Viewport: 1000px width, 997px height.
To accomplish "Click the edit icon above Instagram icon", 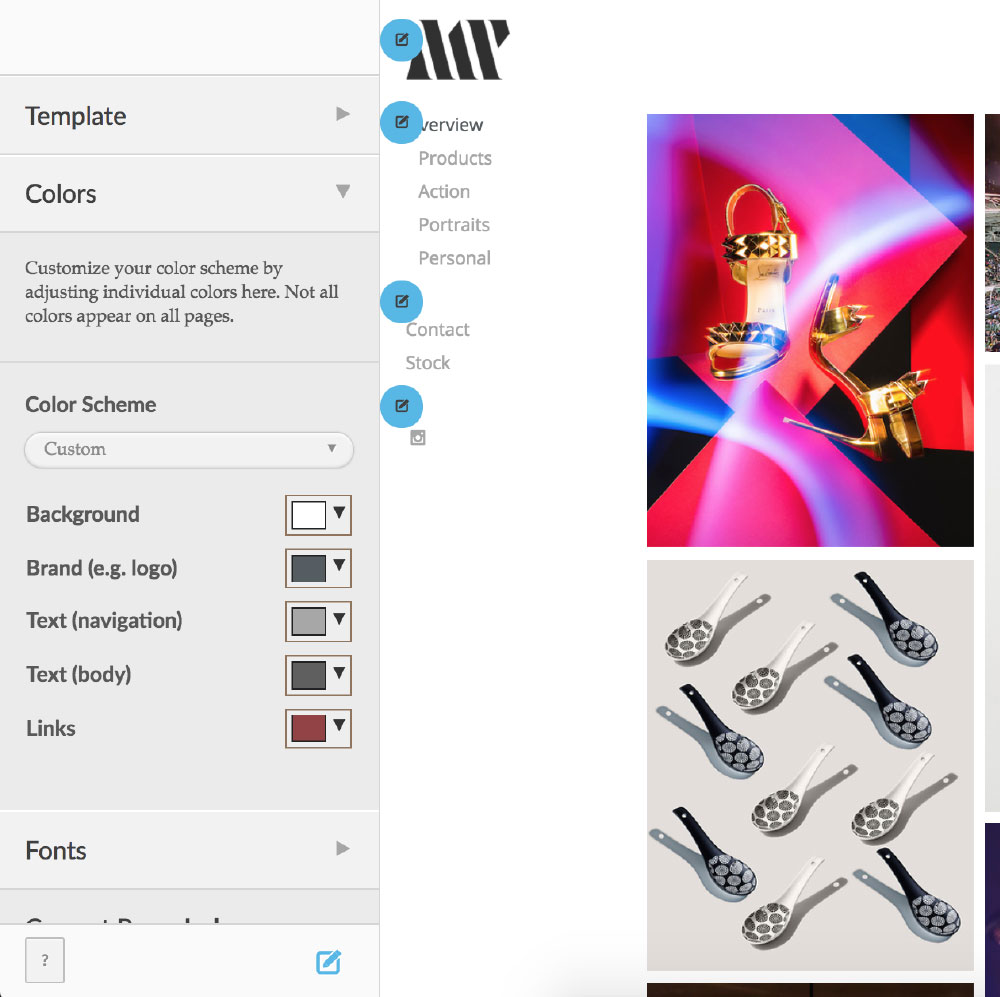I will 401,406.
